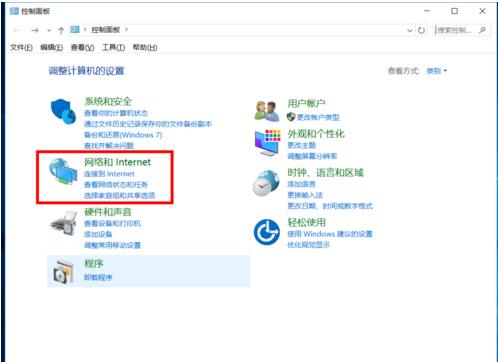Go up one level with Up arrow

pyautogui.click(x=61, y=31)
